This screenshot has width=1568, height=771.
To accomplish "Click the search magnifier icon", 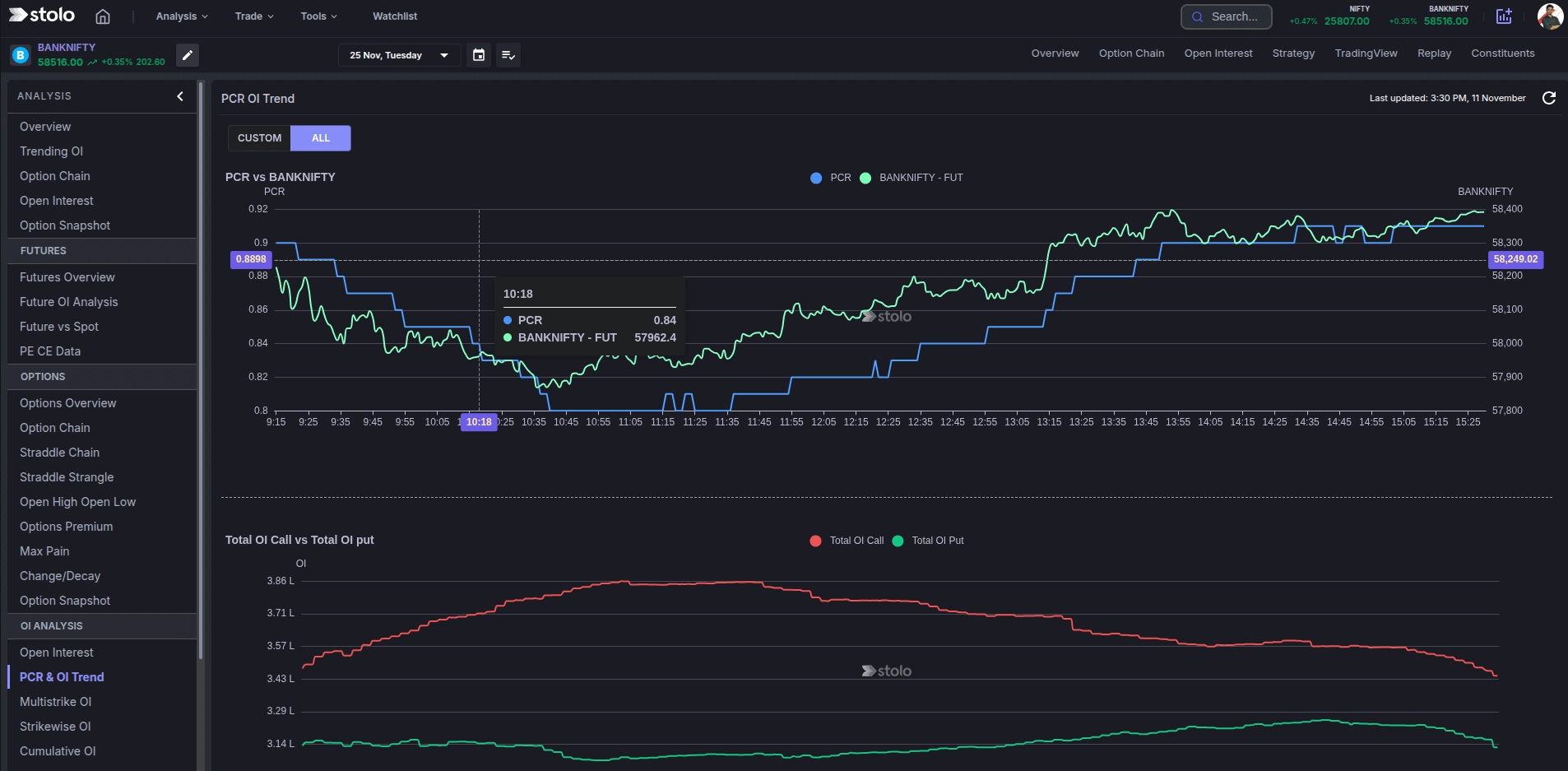I will 1198,16.
